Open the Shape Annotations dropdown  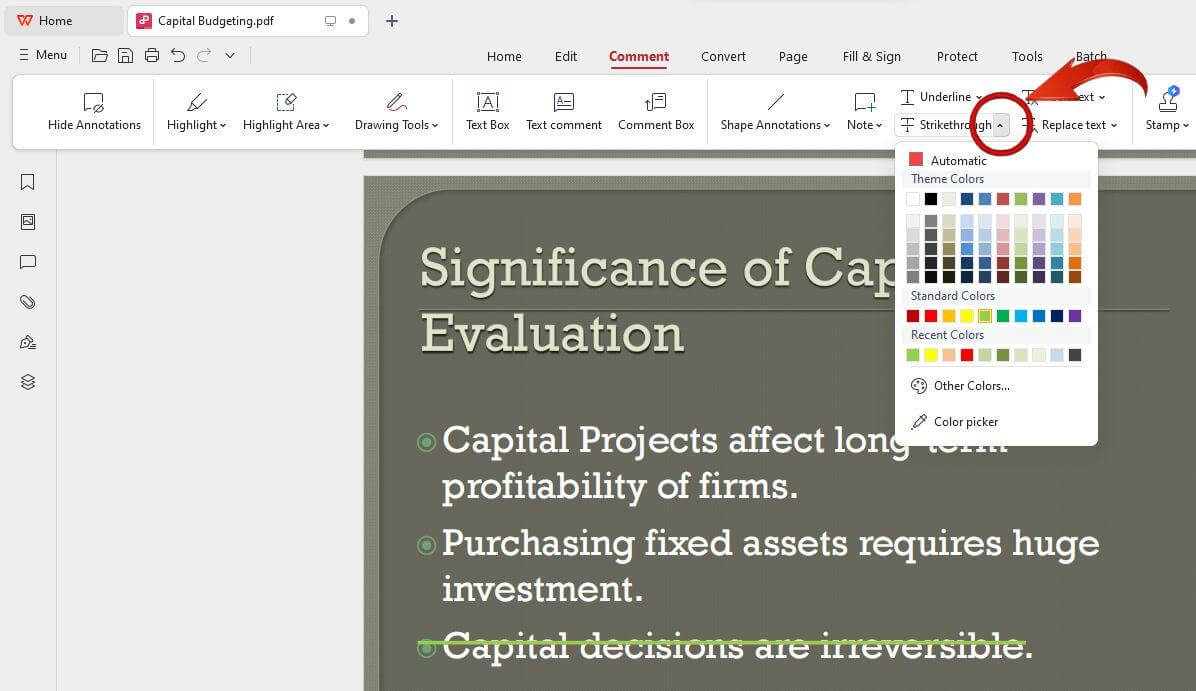[x=827, y=126]
